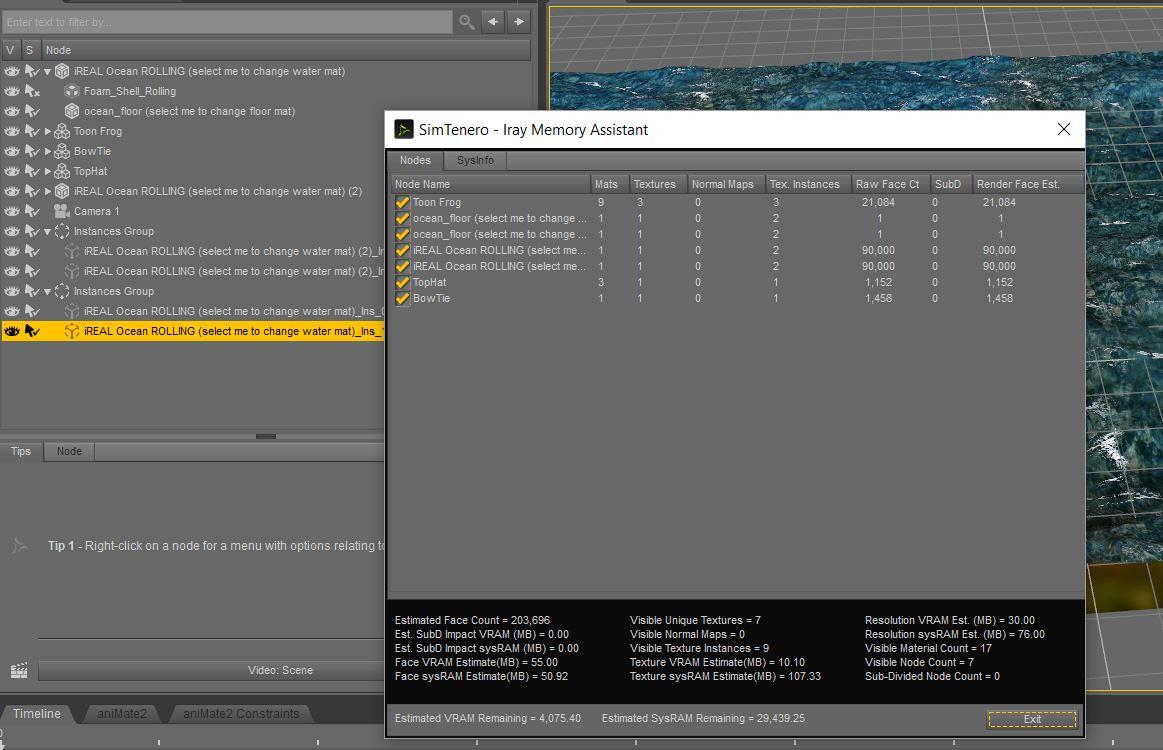Screen dimensions: 1163x750
Task: Toggle selectability arrow for Foam_Shell_Rolling
Action: pos(32,91)
